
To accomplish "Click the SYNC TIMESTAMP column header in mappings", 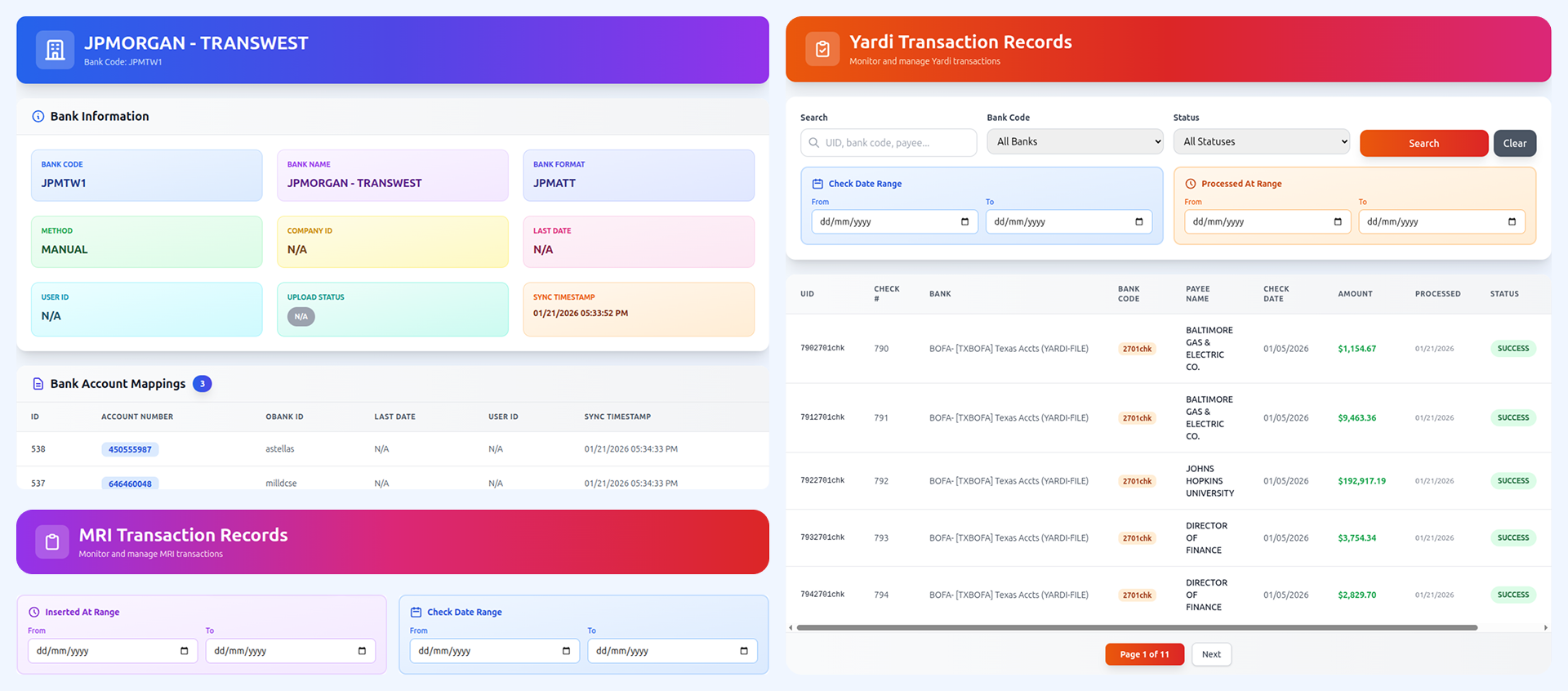I will click(x=617, y=417).
